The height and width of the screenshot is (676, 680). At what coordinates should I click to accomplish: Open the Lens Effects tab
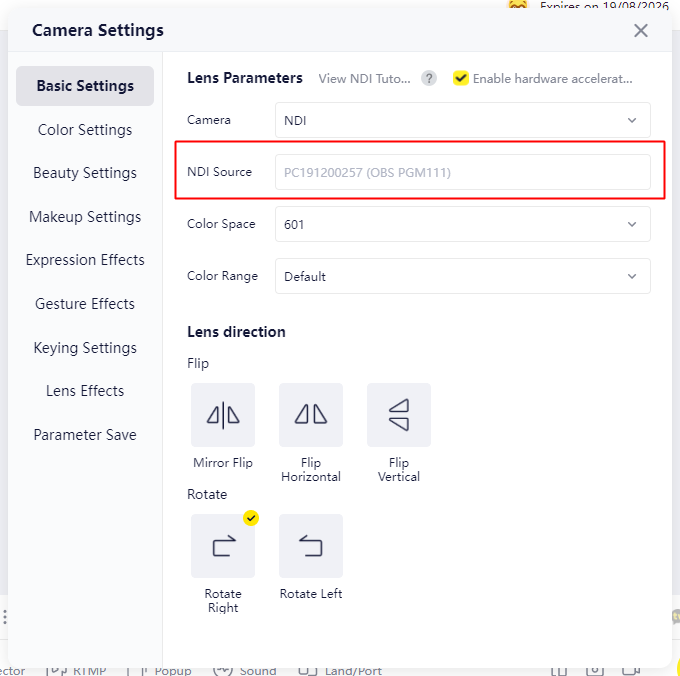tap(85, 391)
